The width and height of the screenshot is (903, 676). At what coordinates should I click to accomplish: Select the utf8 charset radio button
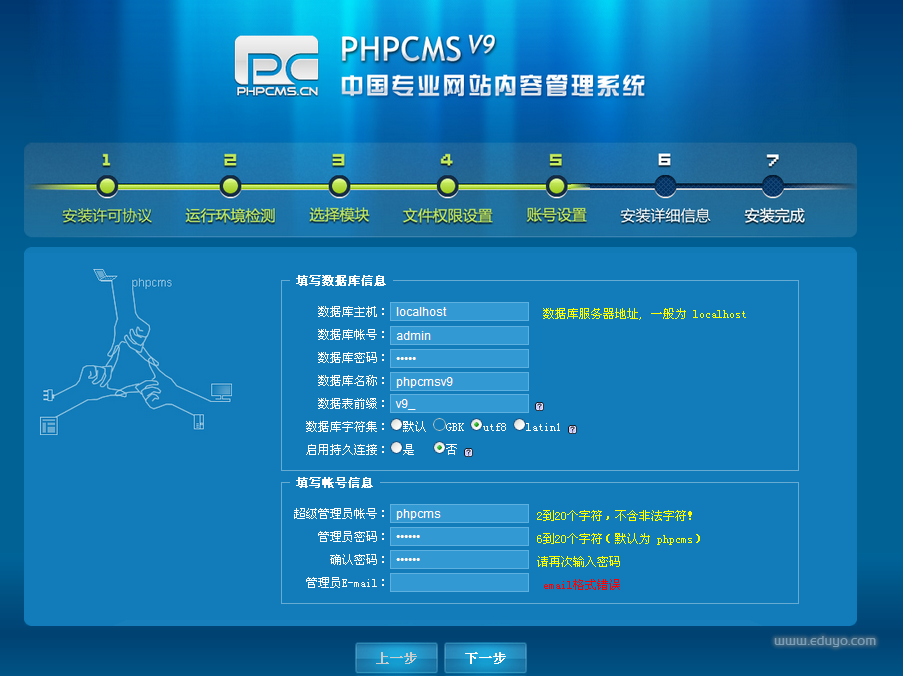coord(475,425)
